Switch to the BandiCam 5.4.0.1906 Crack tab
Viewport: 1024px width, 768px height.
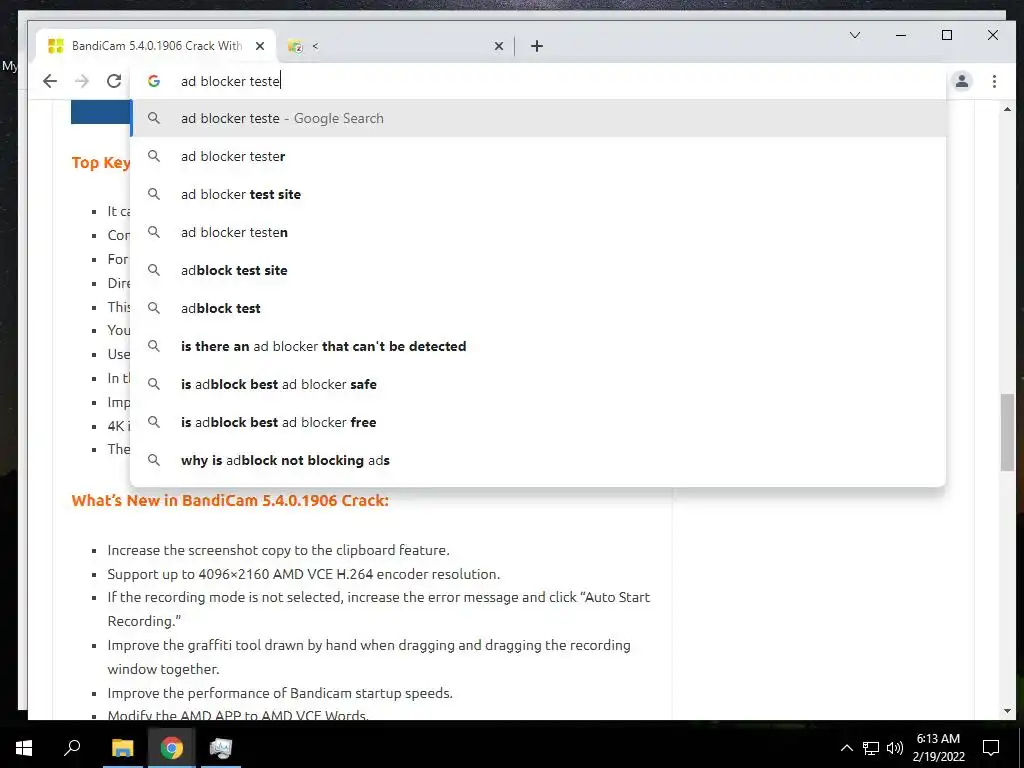pyautogui.click(x=157, y=46)
